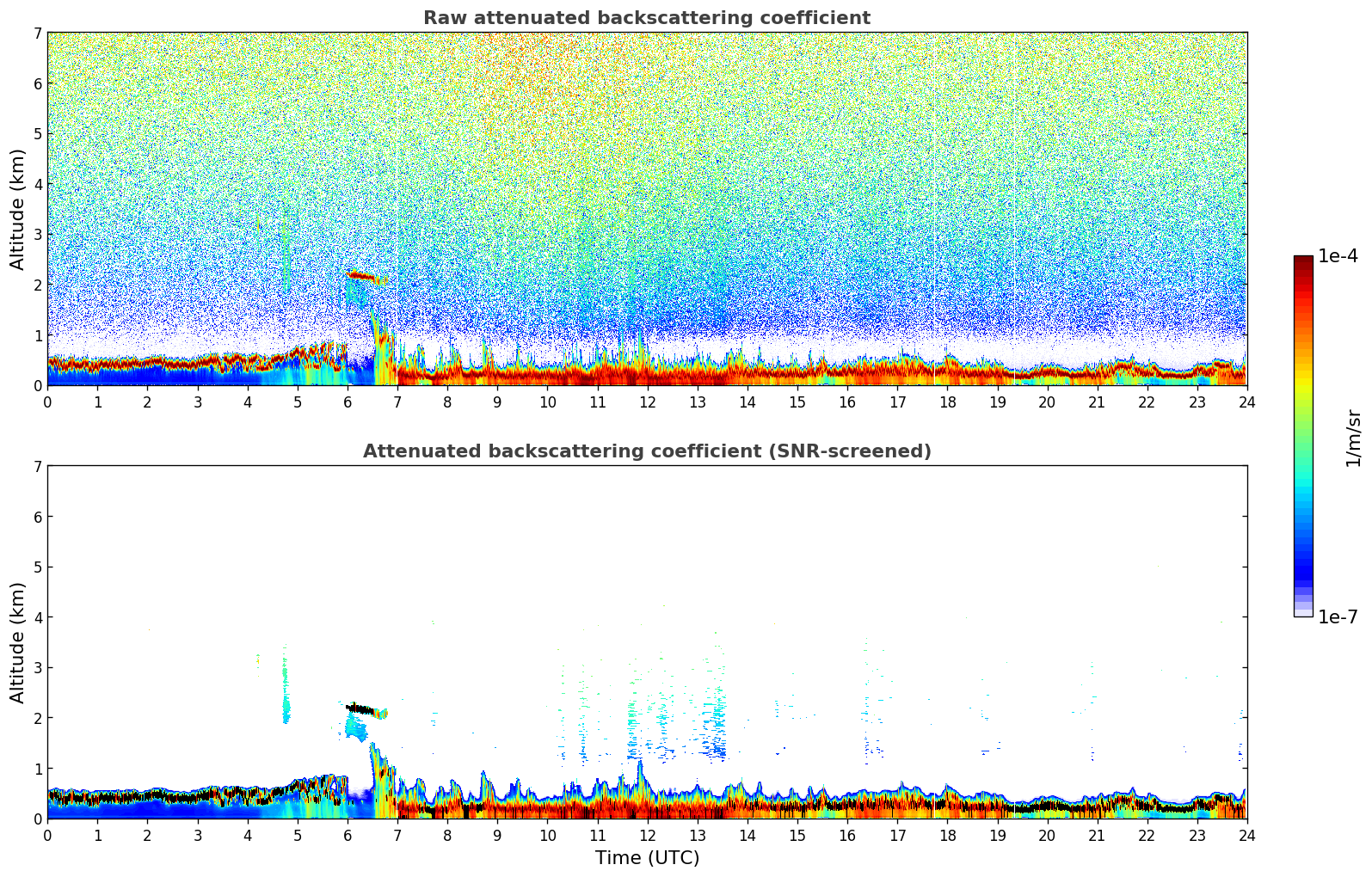The height and width of the screenshot is (877, 1372).
Task: Click time tick "18" under the raw plot
Action: tap(947, 402)
